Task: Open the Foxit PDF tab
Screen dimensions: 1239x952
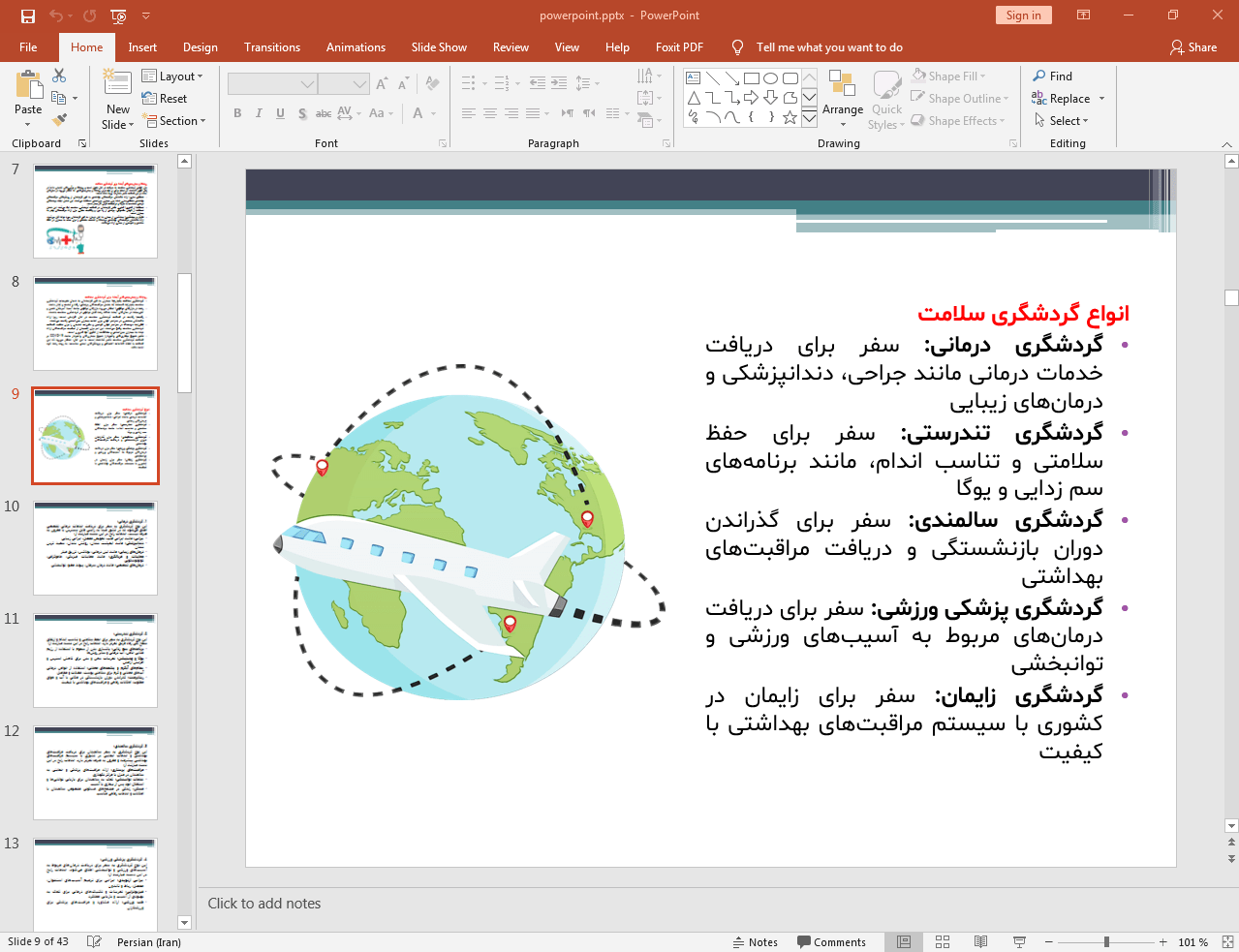Action: [x=679, y=46]
